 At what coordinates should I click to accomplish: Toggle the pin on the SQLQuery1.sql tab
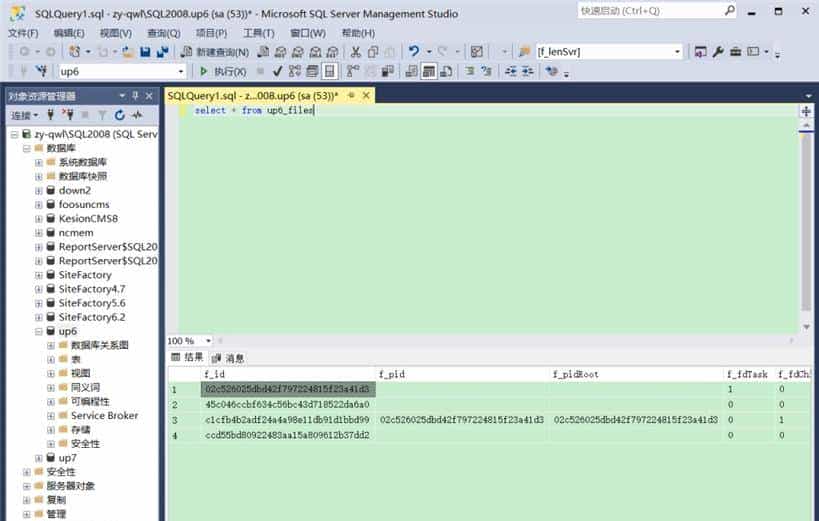click(351, 95)
